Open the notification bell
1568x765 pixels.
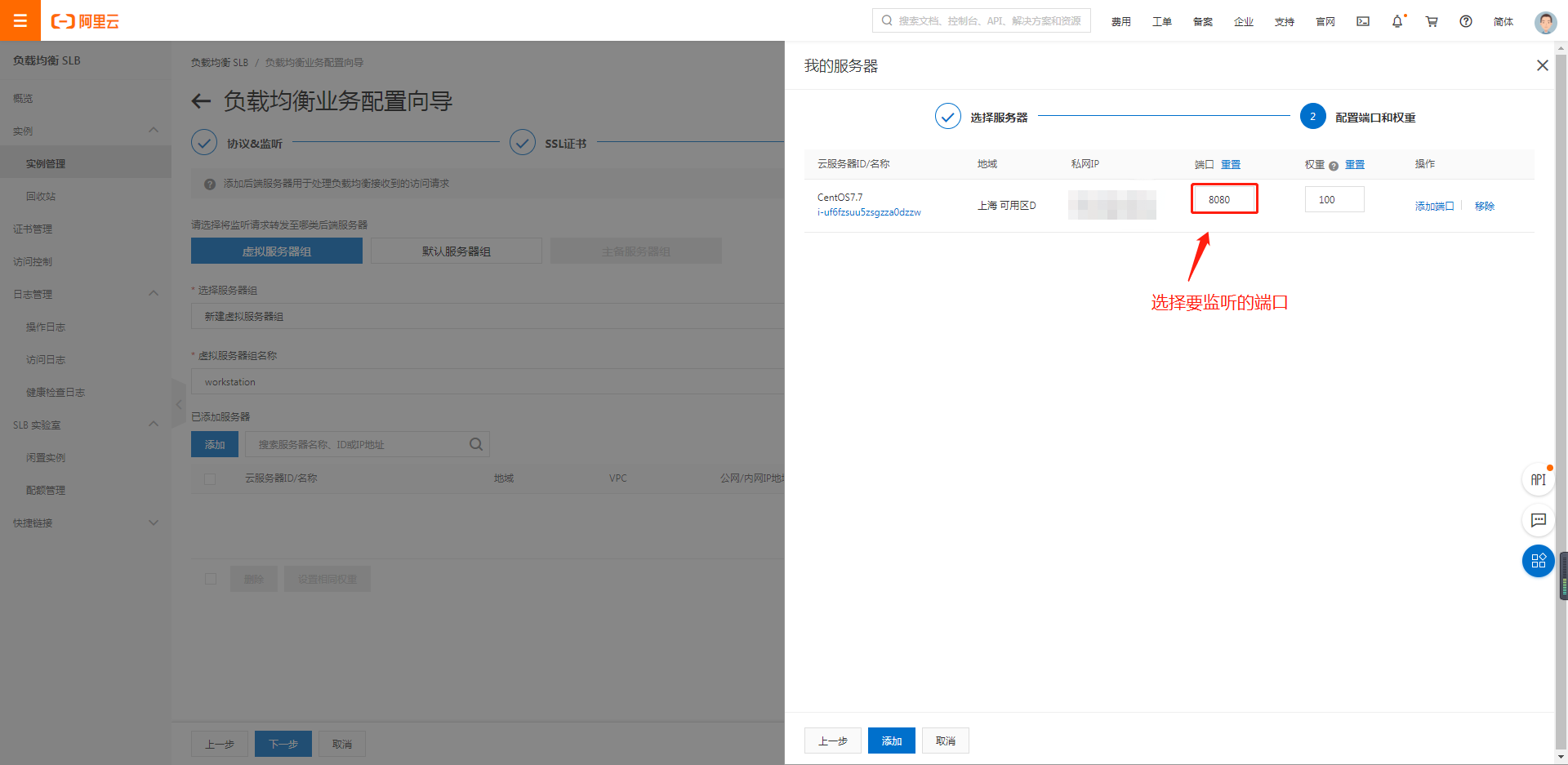pyautogui.click(x=1397, y=21)
